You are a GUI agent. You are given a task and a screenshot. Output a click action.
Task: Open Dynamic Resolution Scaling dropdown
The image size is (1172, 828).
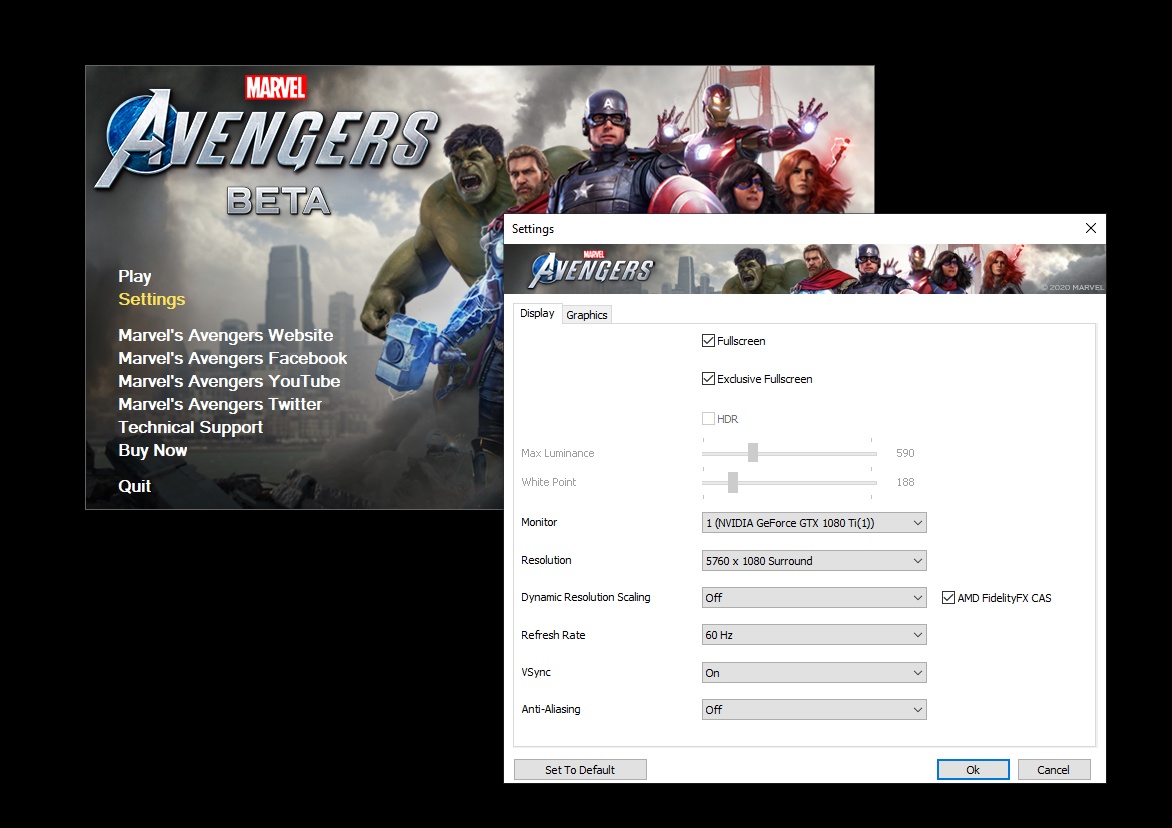pyautogui.click(x=814, y=598)
